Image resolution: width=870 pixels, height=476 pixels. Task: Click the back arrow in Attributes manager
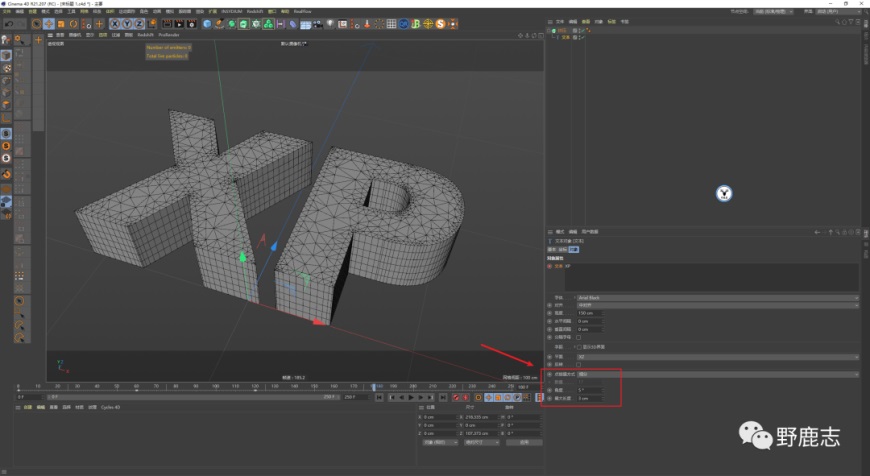[817, 232]
